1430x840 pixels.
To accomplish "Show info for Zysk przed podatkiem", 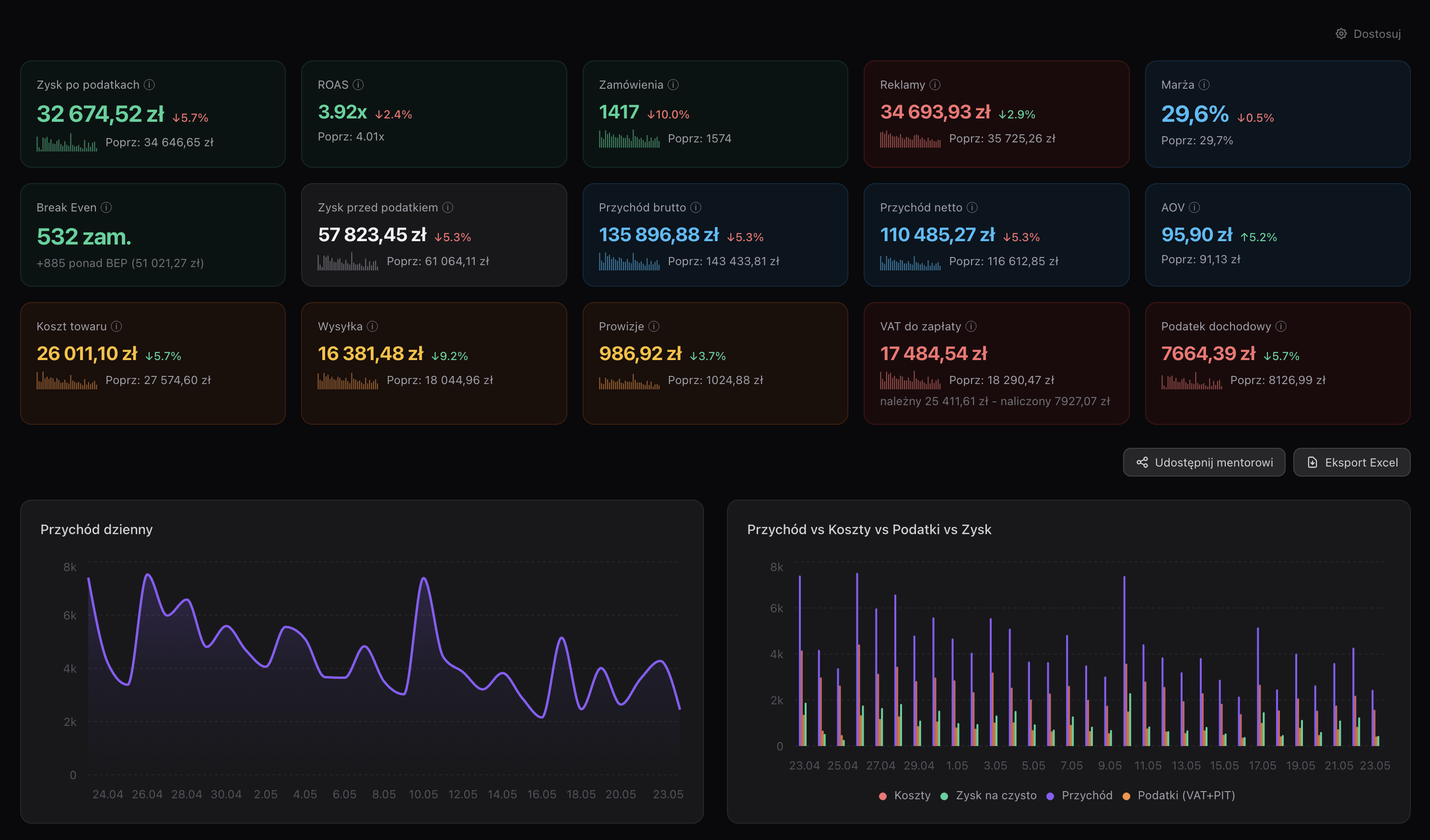I will 448,207.
